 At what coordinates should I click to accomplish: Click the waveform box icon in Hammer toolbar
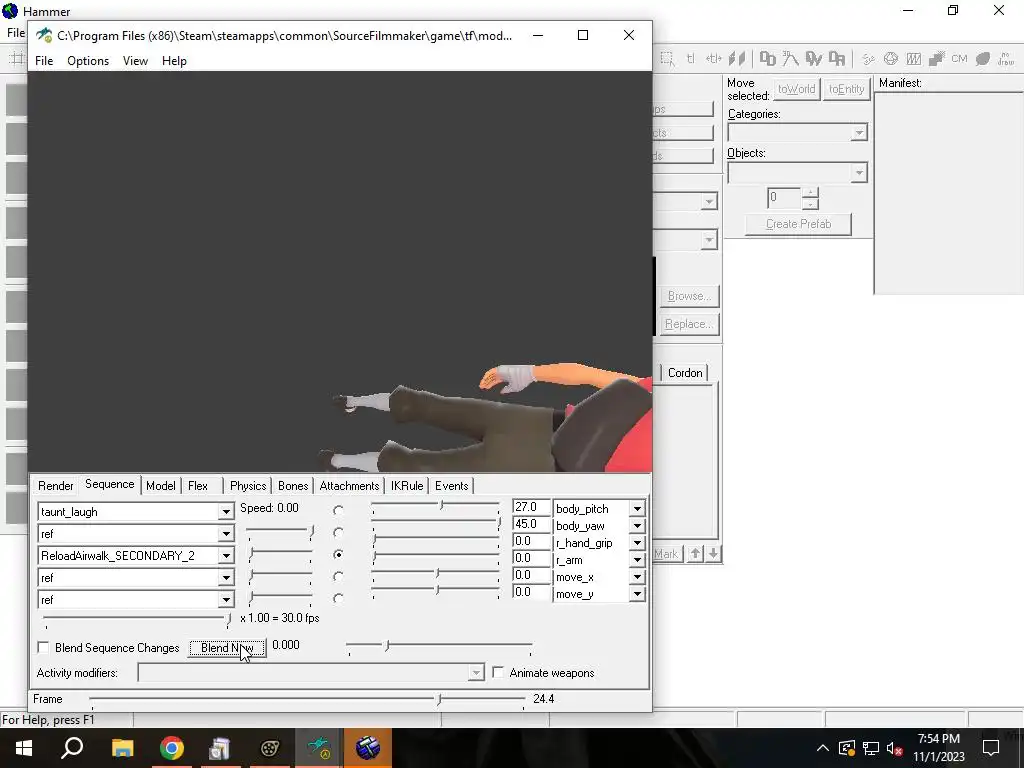[914, 59]
